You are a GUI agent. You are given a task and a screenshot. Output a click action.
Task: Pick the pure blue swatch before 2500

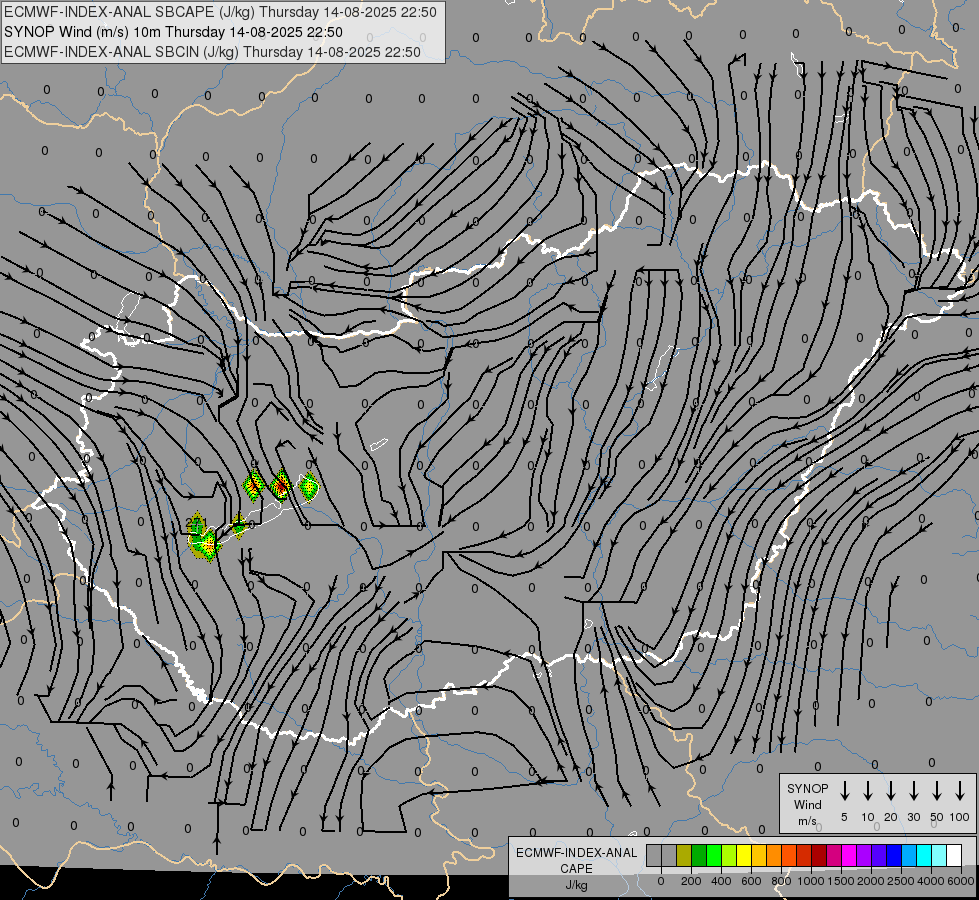coord(893,856)
